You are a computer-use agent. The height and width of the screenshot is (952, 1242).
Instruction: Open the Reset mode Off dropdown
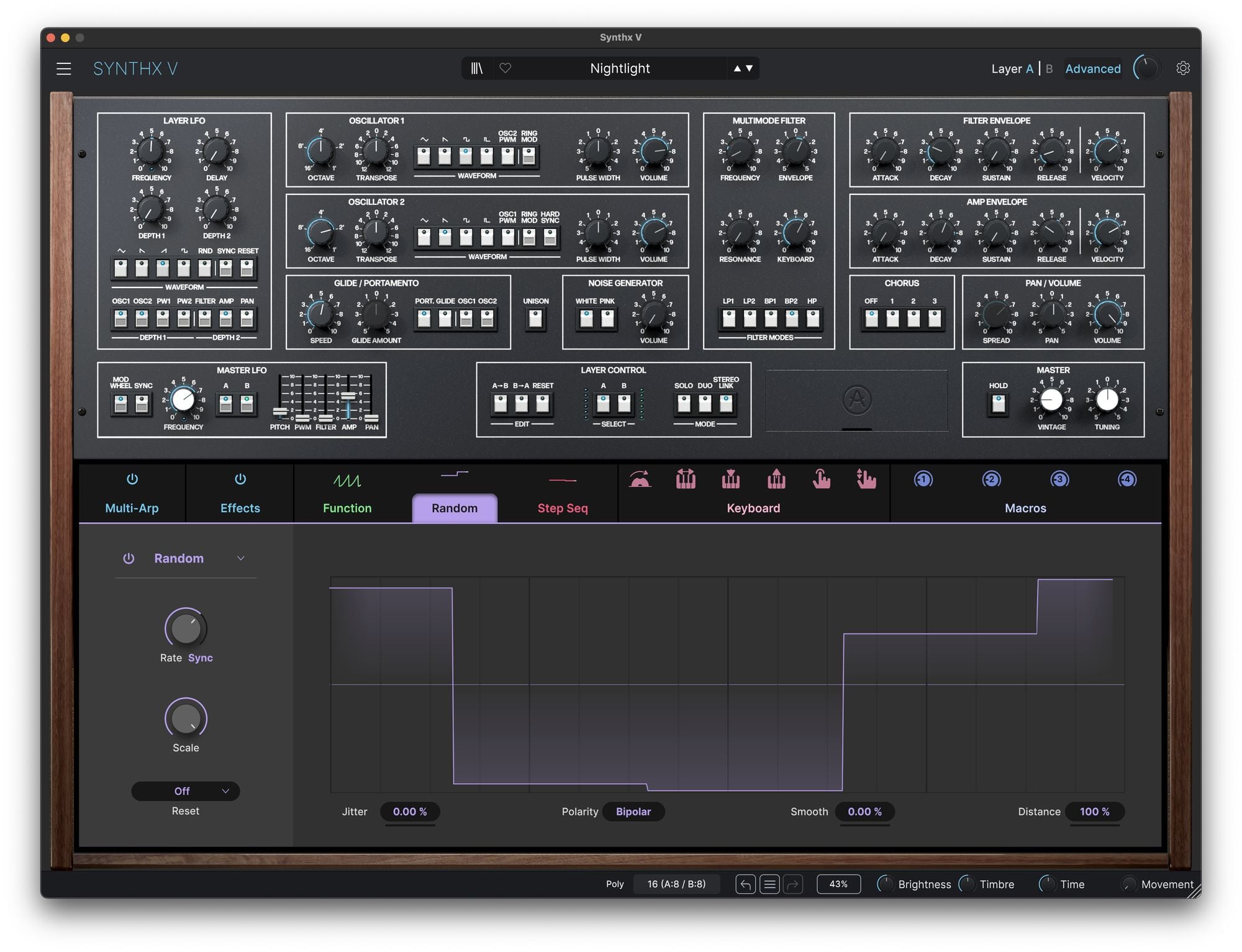coord(185,791)
